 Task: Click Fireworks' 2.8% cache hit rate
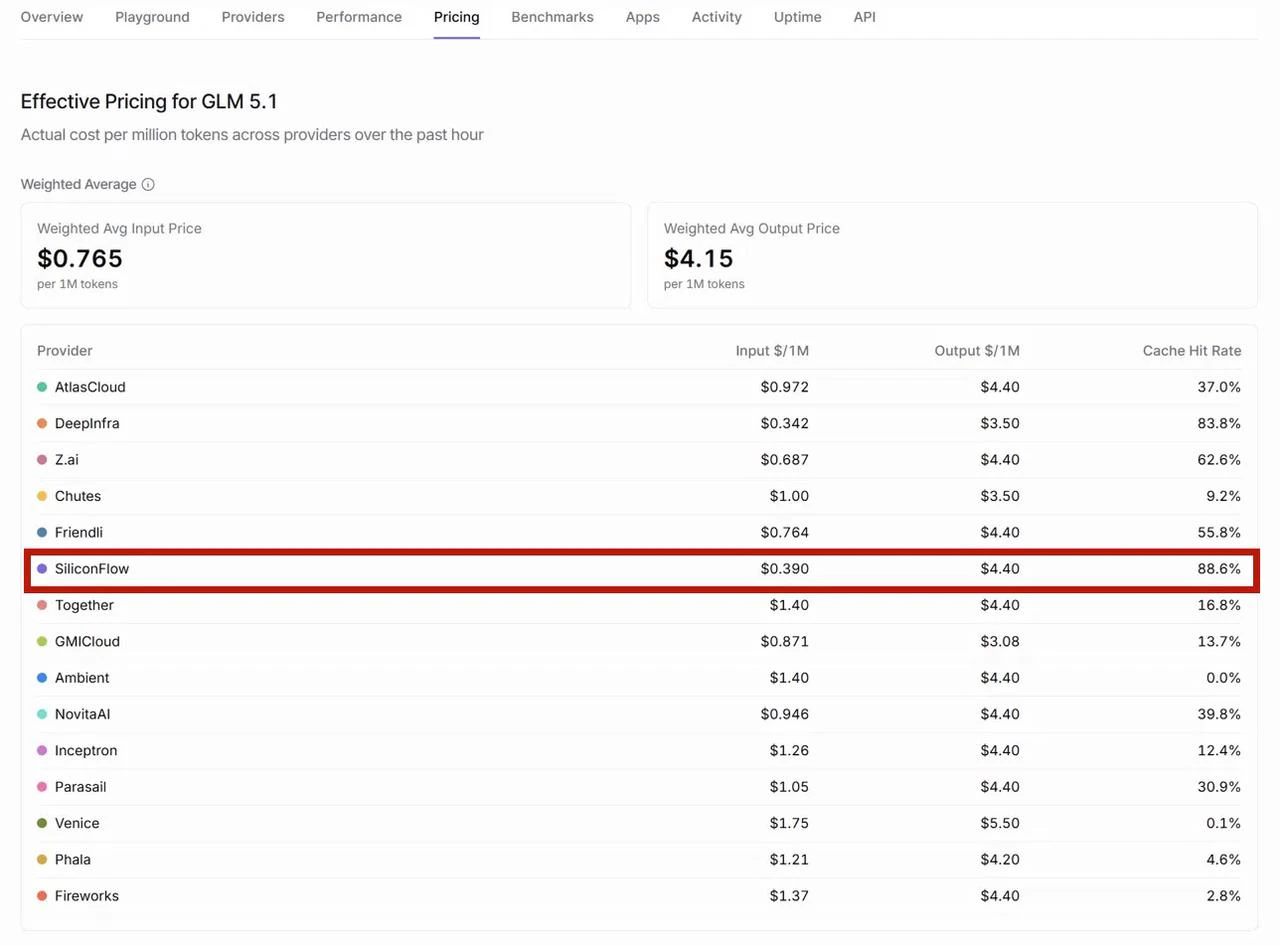pyautogui.click(x=1224, y=896)
